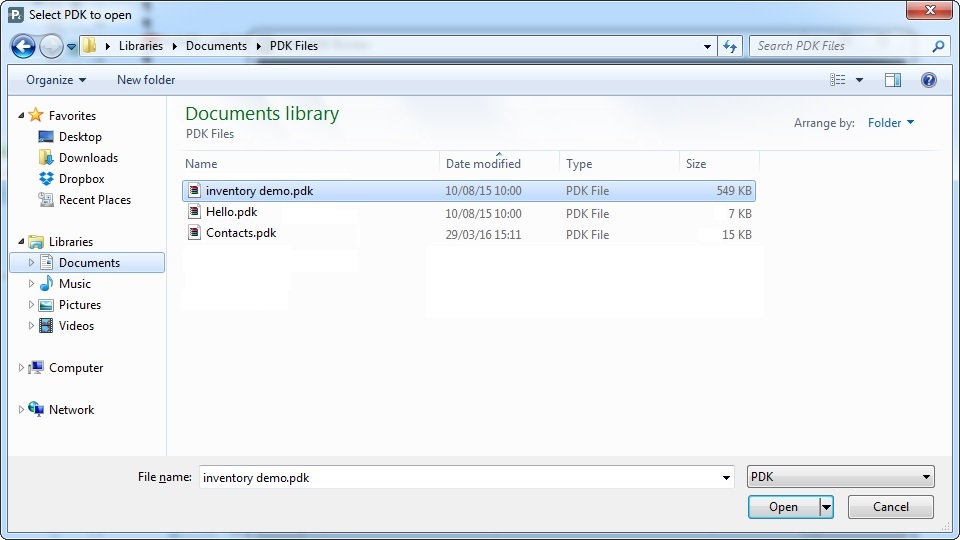Expand the Computer tree node
960x540 pixels.
point(22,368)
